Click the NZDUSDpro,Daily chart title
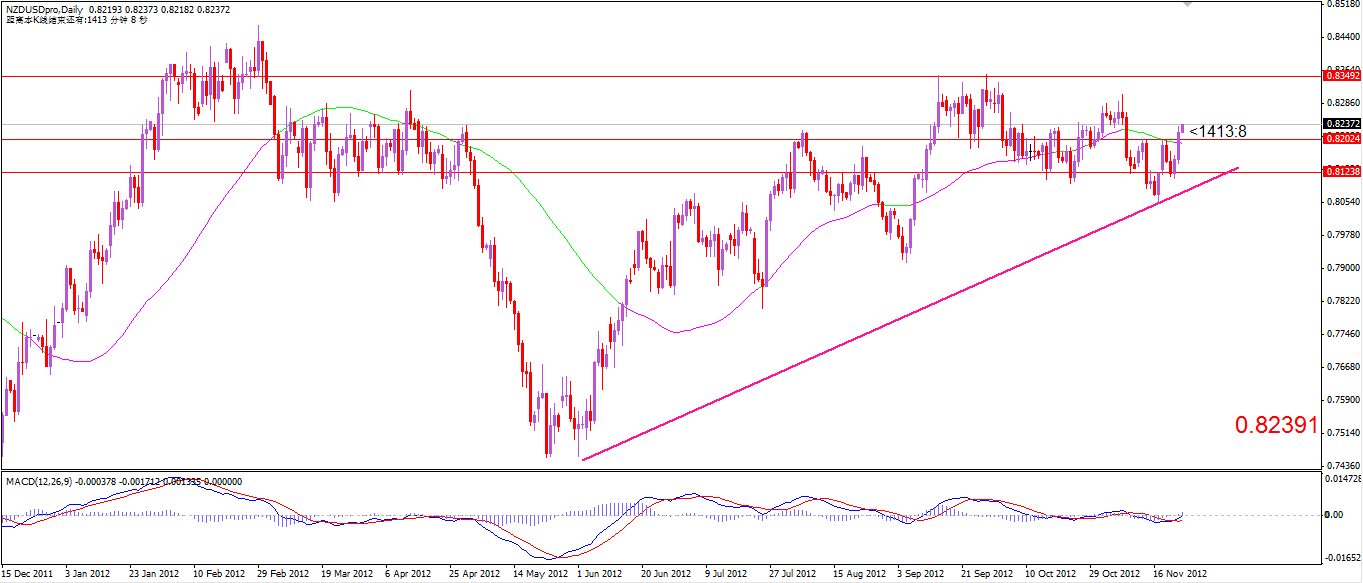1363x583 pixels. coord(50,7)
